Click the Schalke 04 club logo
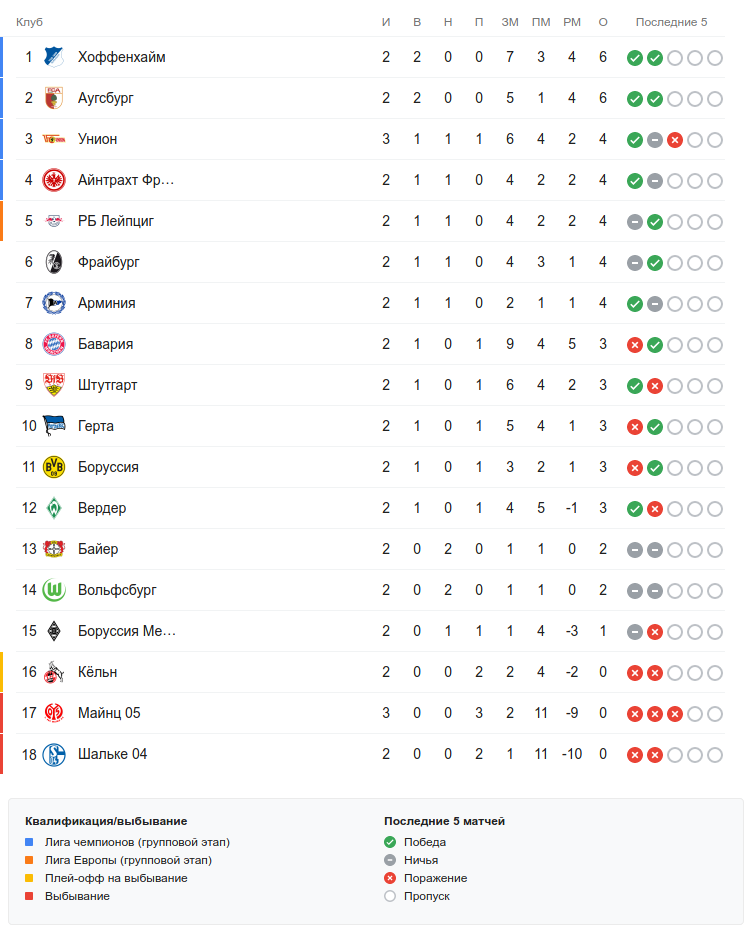This screenshot has height=933, width=752. (x=54, y=755)
